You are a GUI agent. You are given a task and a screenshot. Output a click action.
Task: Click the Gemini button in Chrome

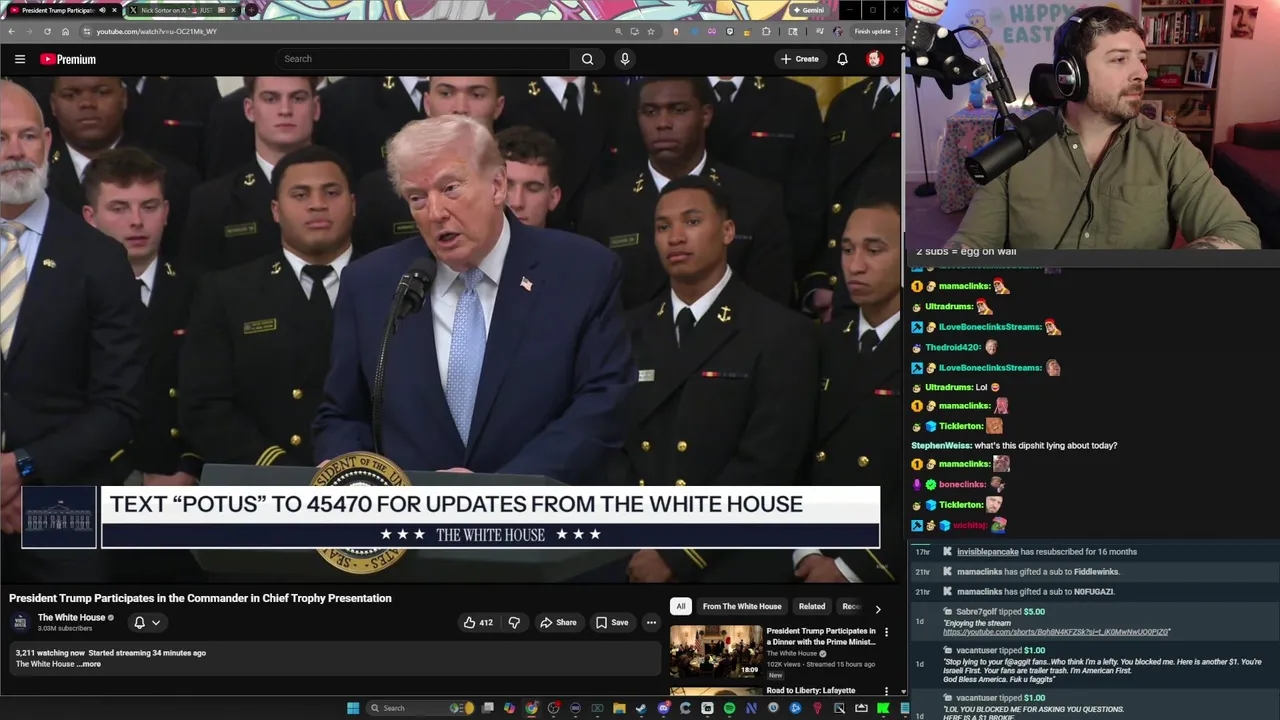[808, 10]
